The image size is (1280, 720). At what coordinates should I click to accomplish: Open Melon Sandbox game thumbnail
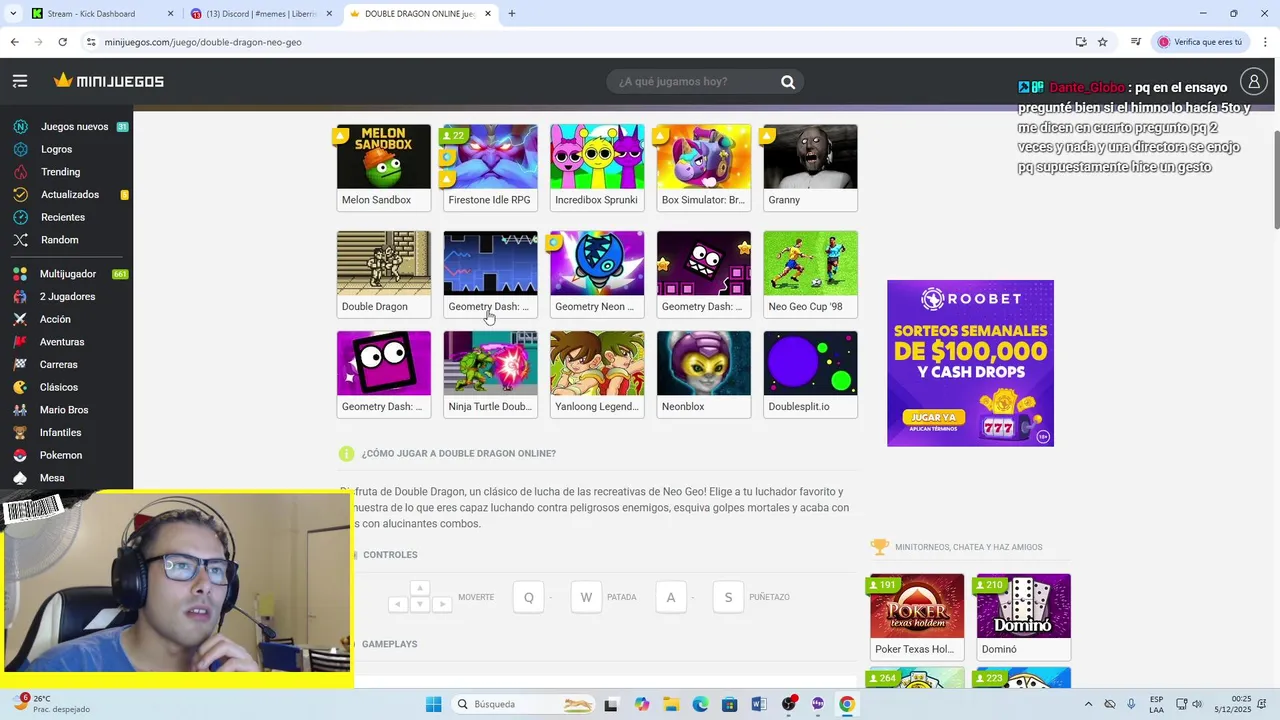click(384, 157)
